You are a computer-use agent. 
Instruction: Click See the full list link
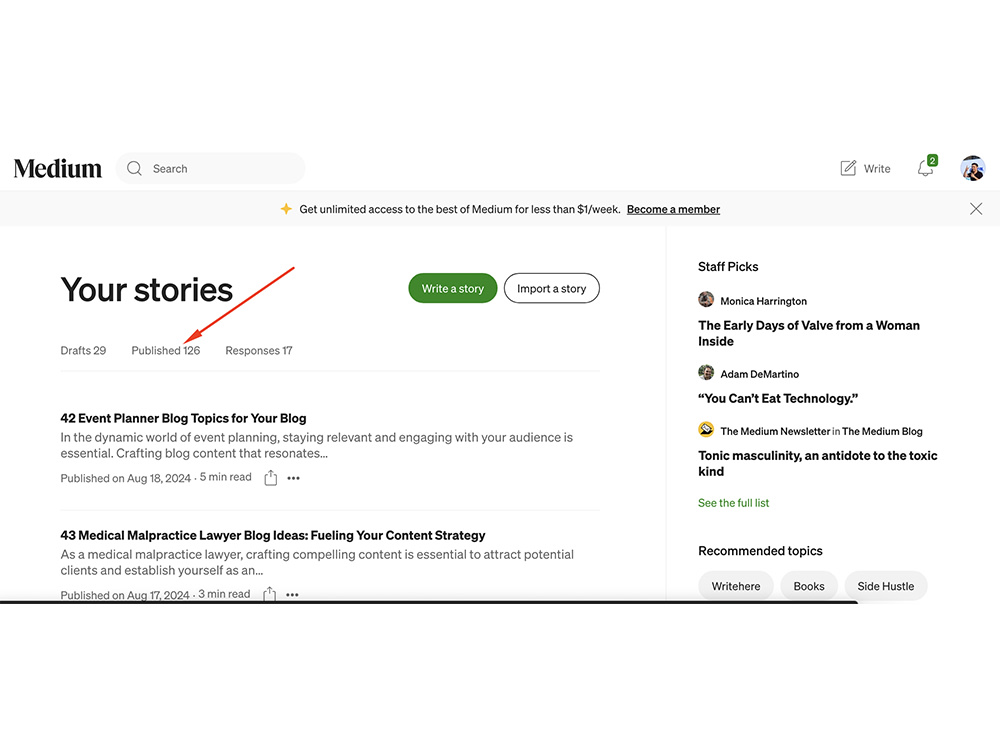(x=733, y=503)
